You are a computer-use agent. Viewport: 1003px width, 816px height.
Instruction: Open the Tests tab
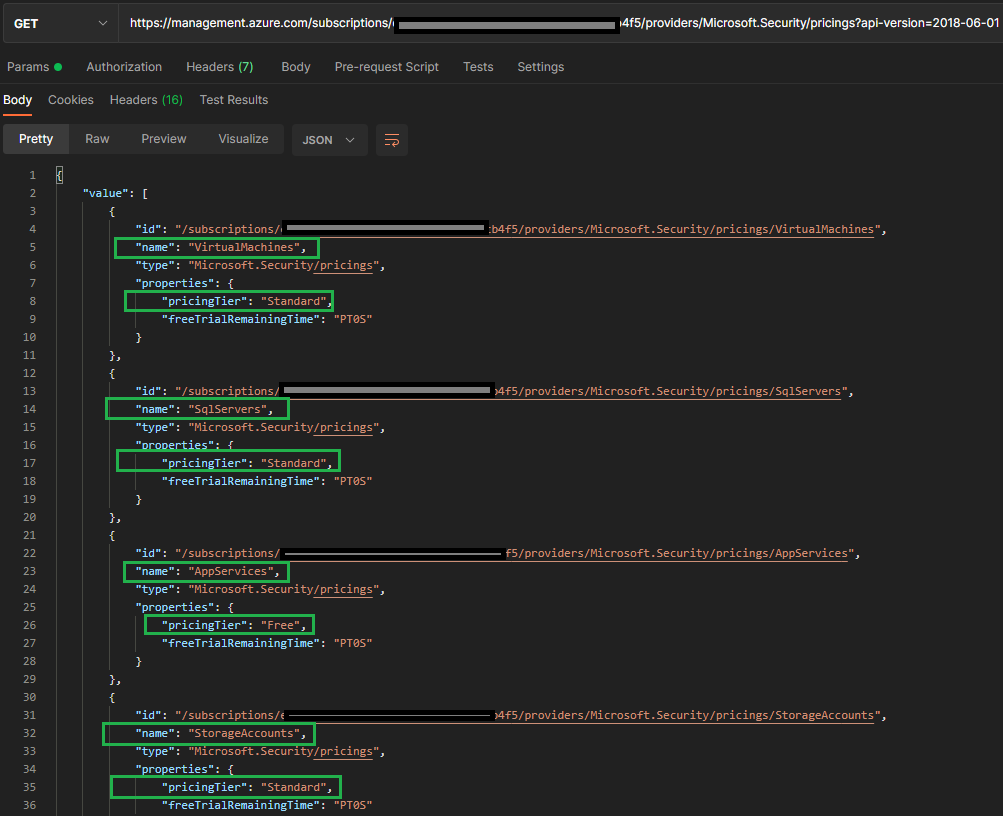[478, 67]
